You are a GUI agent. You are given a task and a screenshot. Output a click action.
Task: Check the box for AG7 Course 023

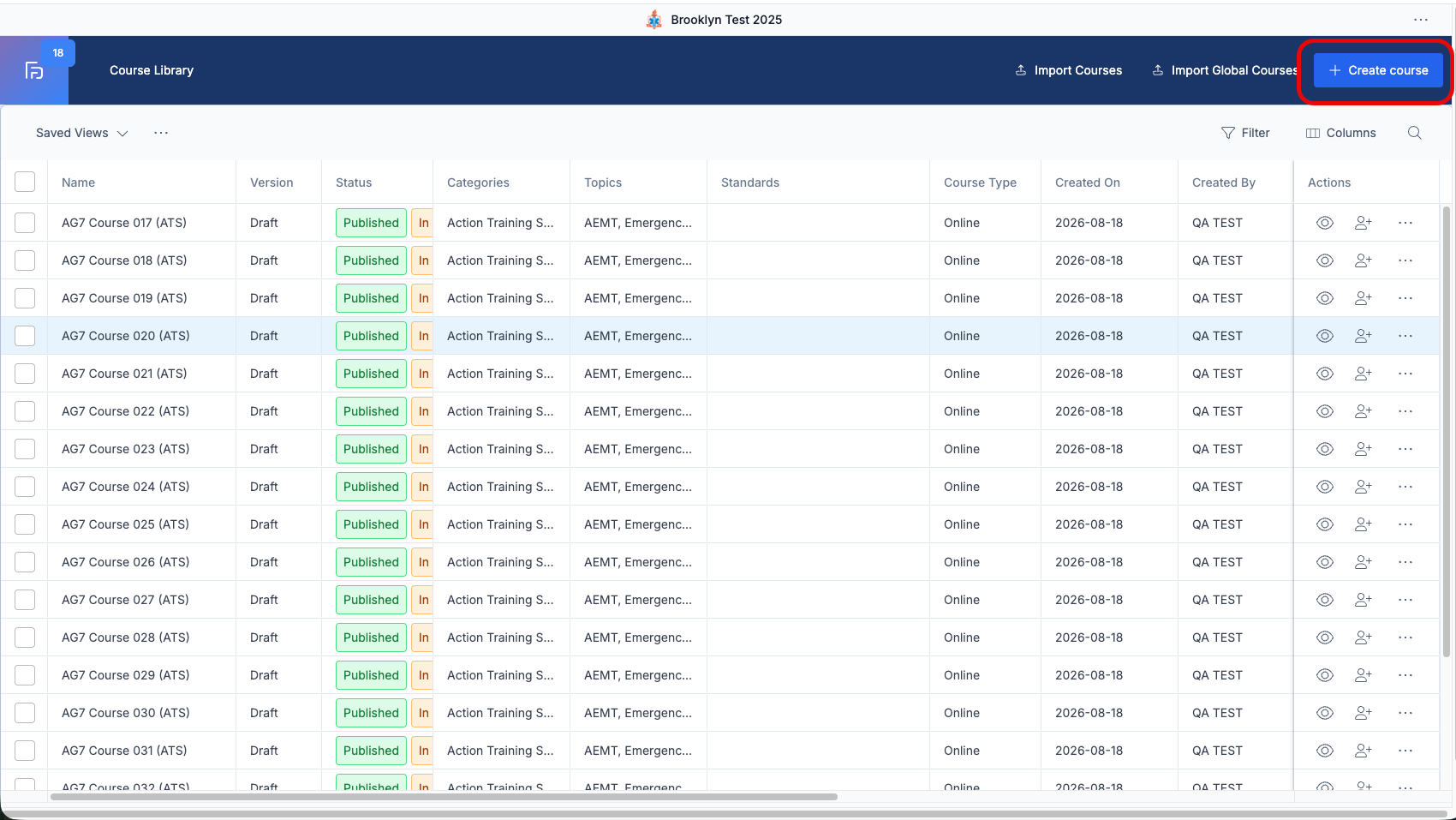(x=25, y=449)
